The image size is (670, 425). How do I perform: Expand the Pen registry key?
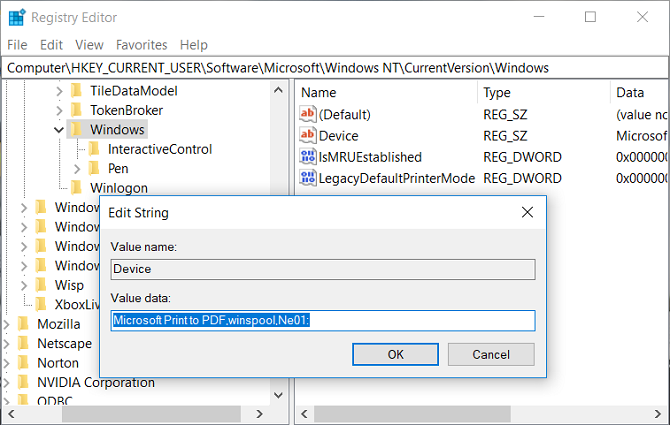(x=77, y=168)
